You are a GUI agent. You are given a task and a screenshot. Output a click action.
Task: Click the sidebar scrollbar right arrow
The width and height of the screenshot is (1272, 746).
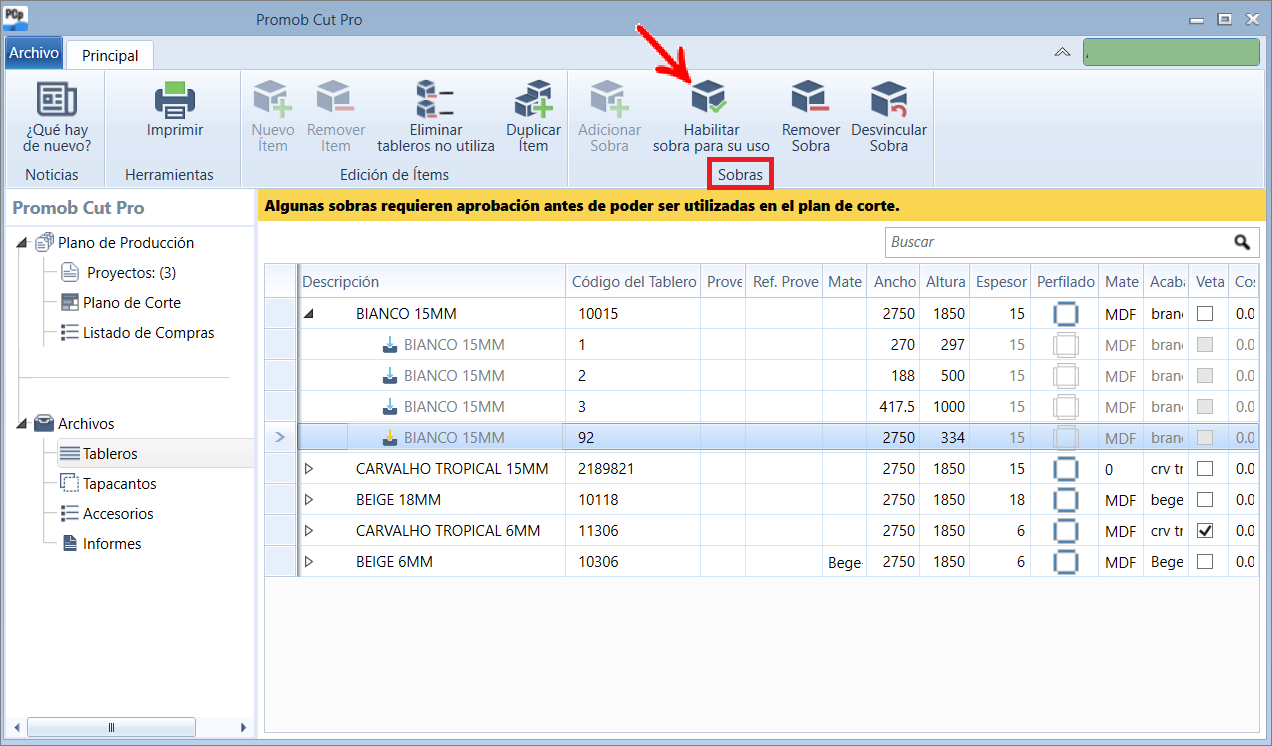244,727
